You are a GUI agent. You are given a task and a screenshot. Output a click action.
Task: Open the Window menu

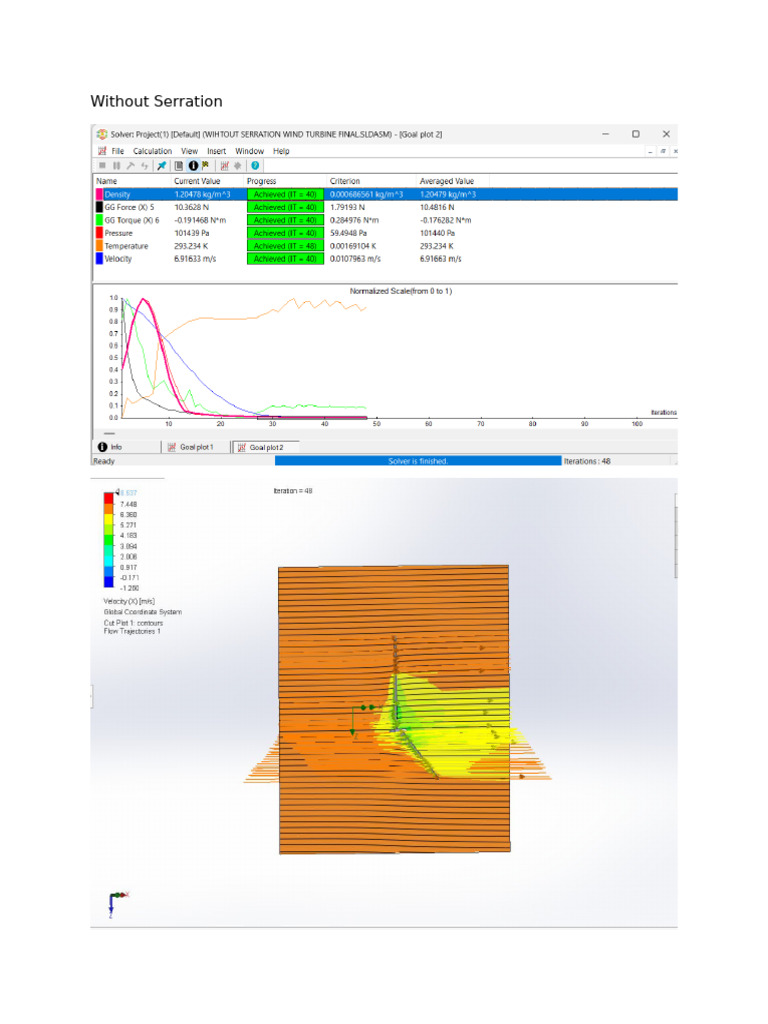[x=249, y=151]
